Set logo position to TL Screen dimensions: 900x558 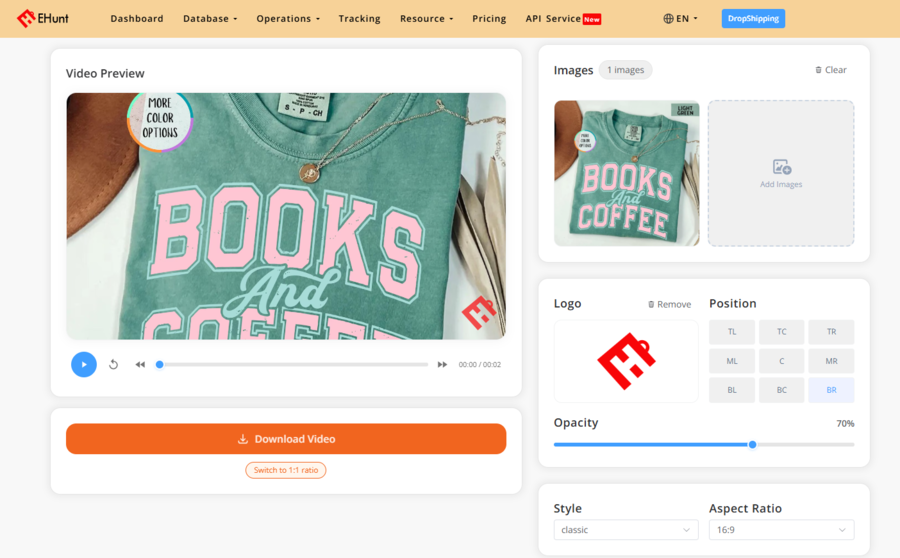point(732,332)
